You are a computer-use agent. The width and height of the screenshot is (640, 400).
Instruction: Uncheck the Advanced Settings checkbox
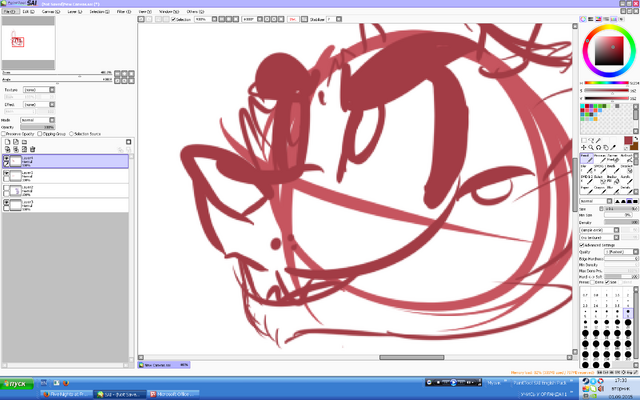(x=582, y=245)
